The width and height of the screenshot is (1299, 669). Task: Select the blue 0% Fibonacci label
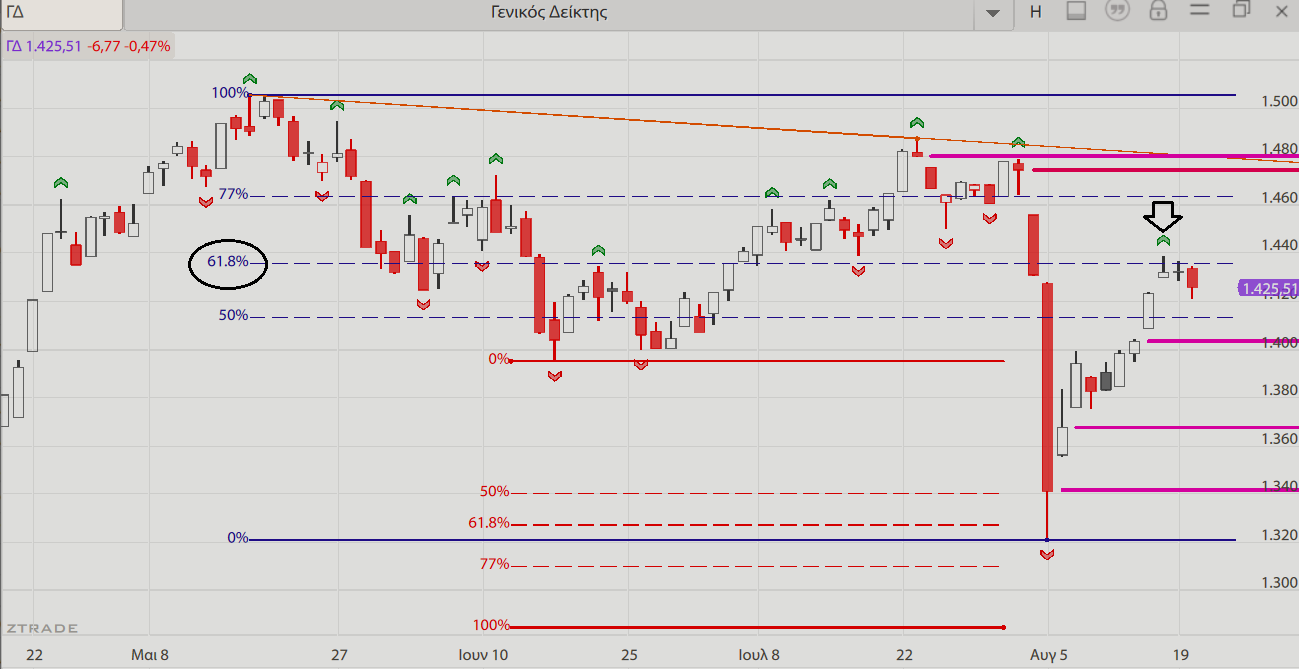click(238, 538)
